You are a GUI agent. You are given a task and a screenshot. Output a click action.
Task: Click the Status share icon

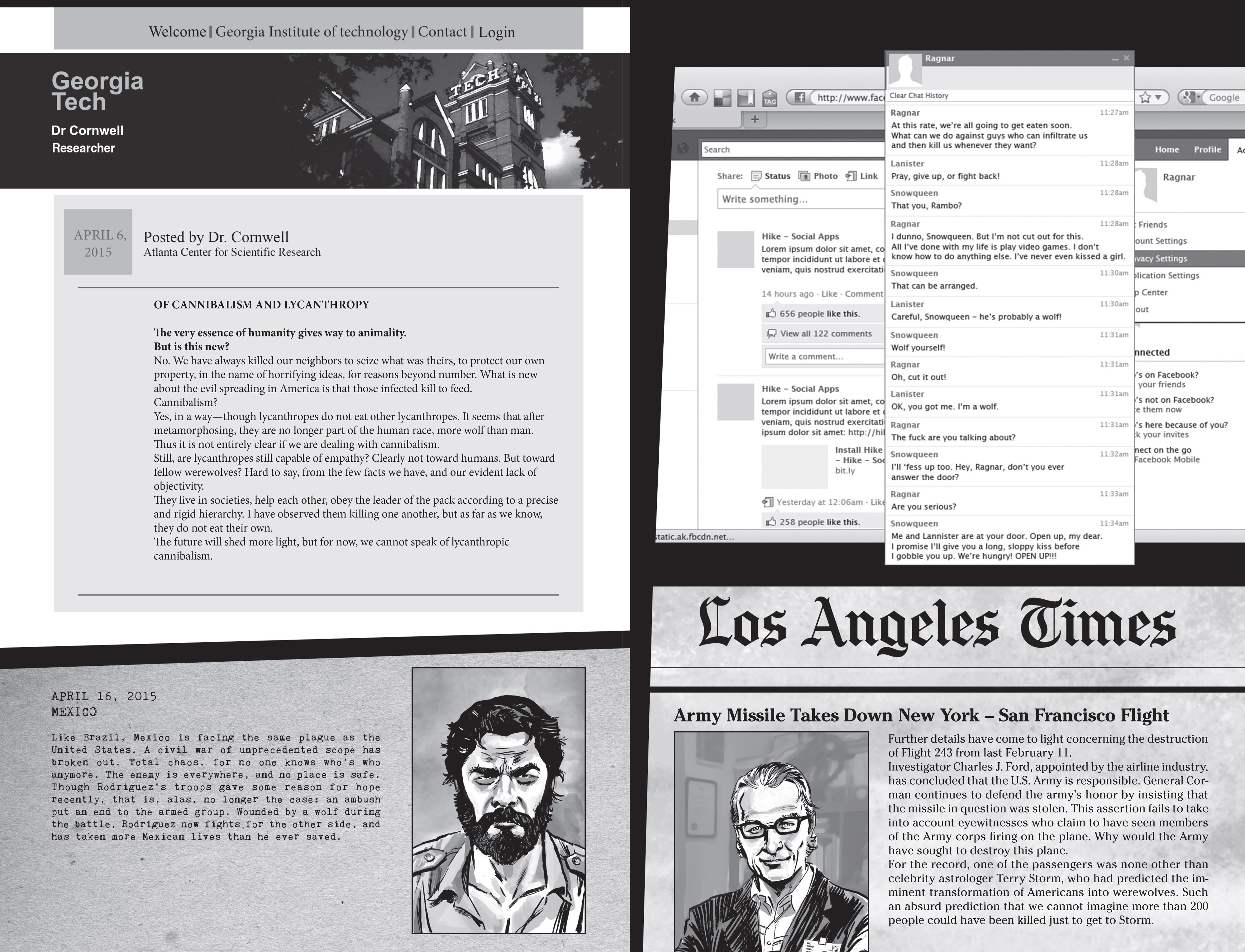click(x=756, y=176)
